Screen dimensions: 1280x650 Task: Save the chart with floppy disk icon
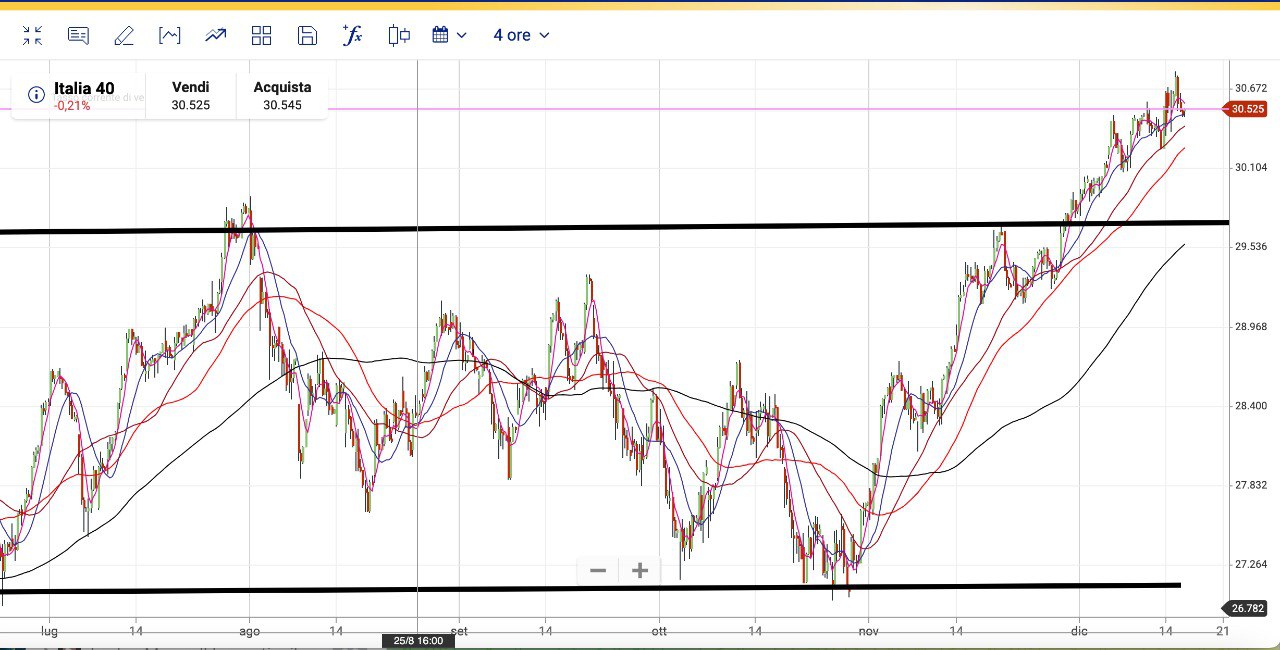point(307,36)
